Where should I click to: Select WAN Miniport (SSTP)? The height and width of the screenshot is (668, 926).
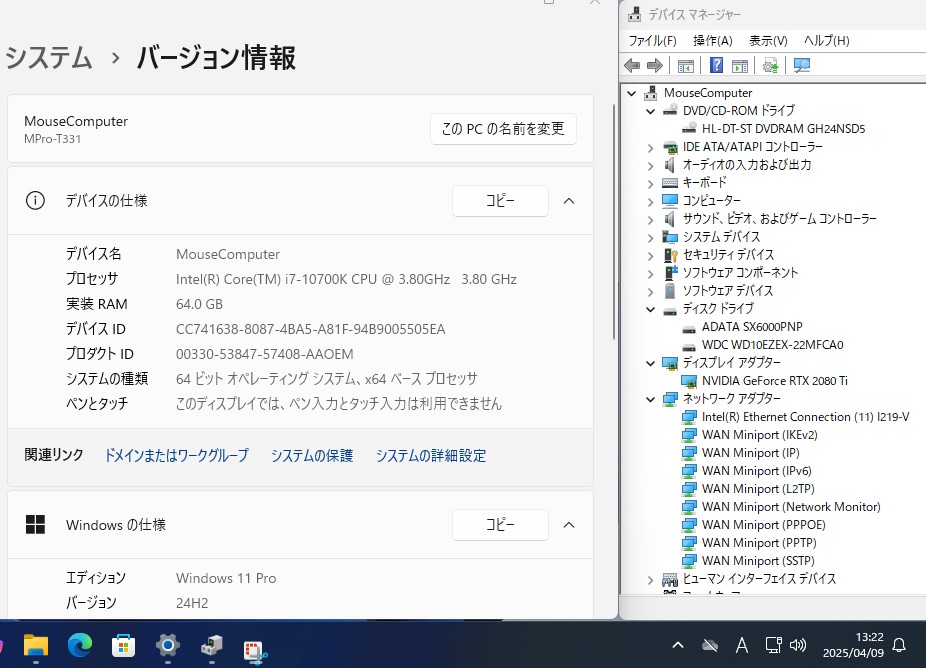(758, 561)
